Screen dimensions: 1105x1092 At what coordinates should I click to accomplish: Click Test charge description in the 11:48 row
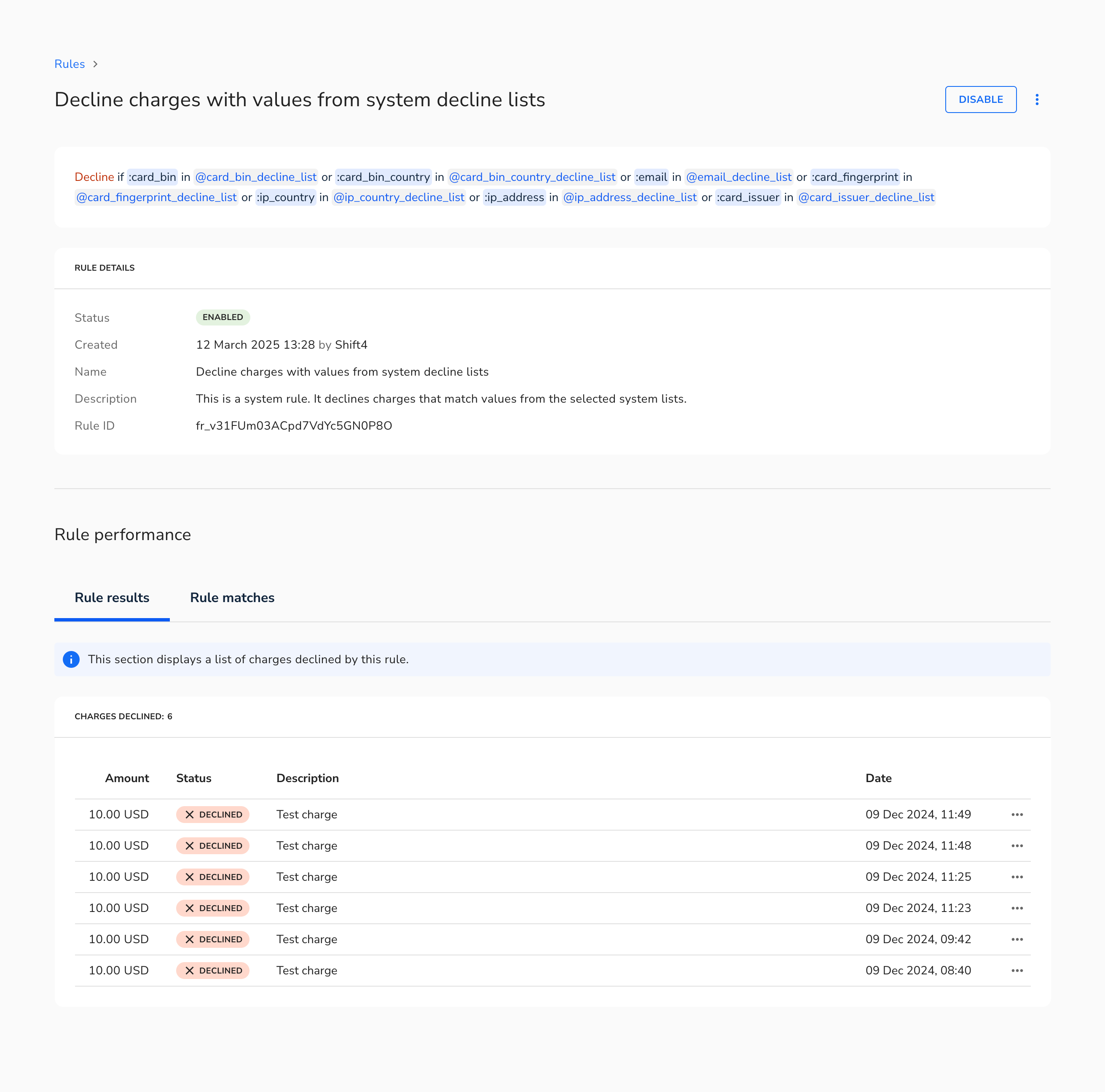[307, 846]
